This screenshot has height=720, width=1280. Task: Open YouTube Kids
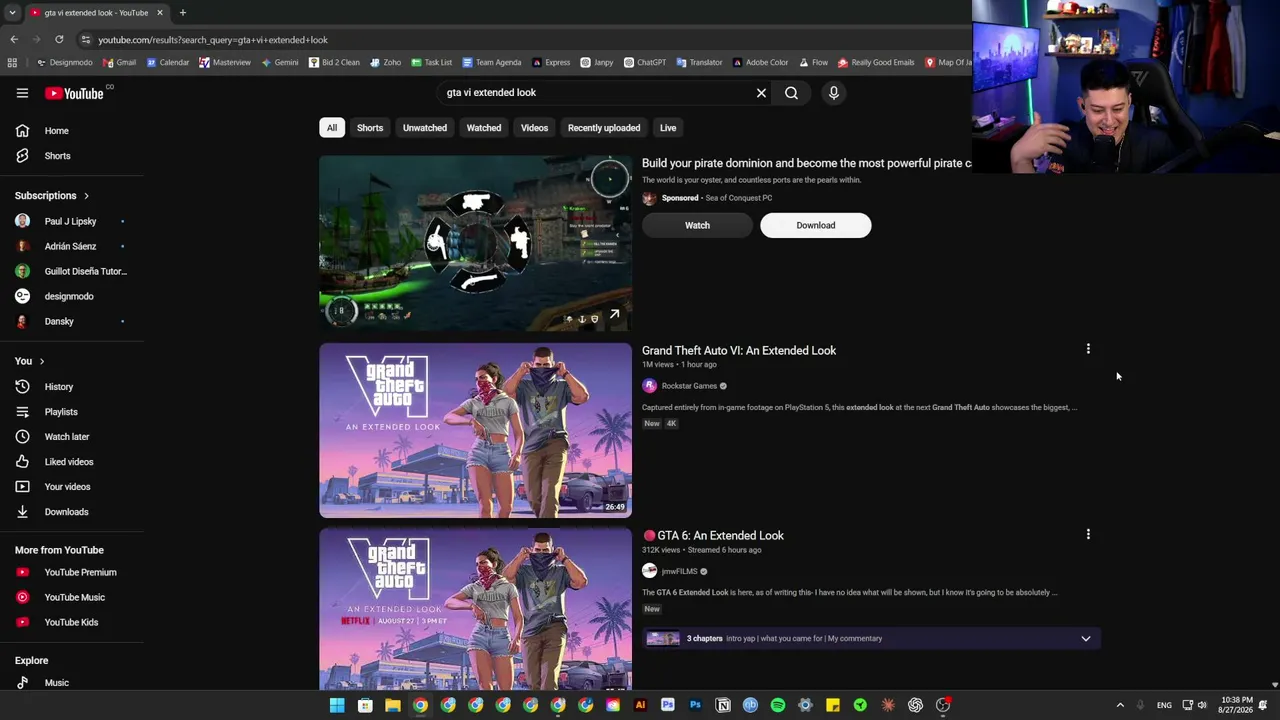coord(72,622)
